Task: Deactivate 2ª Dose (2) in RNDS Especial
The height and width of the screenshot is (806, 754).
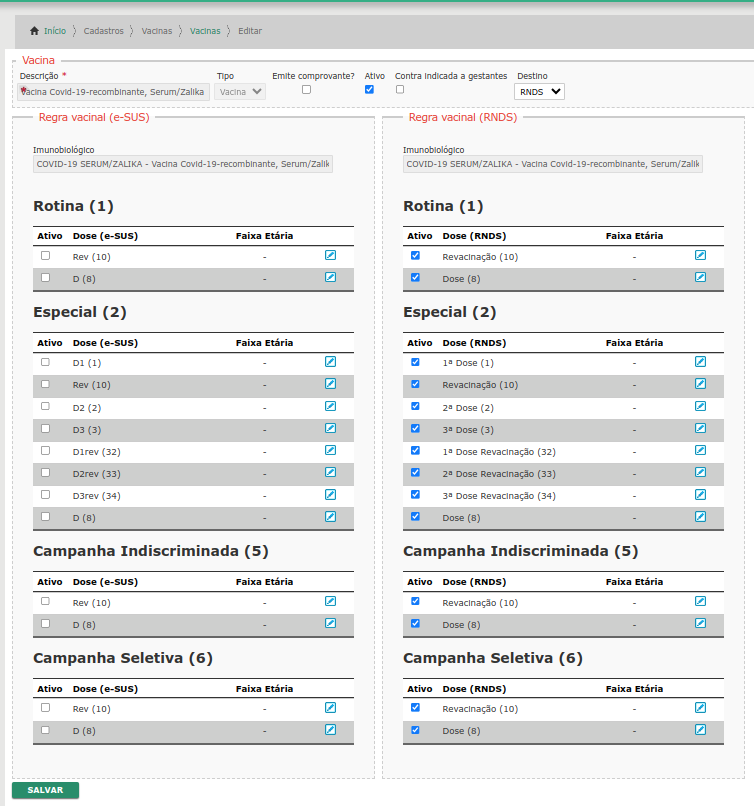Action: (415, 406)
